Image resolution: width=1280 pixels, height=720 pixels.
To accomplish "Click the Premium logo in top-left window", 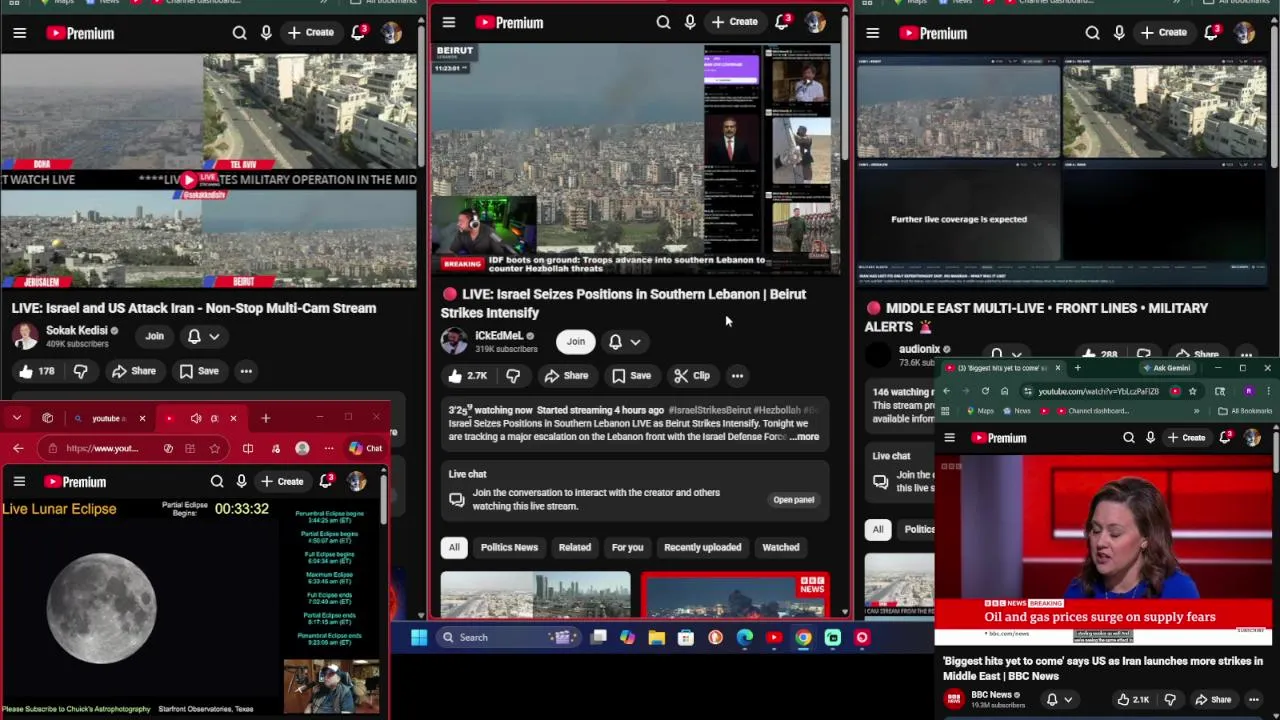I will (x=80, y=33).
